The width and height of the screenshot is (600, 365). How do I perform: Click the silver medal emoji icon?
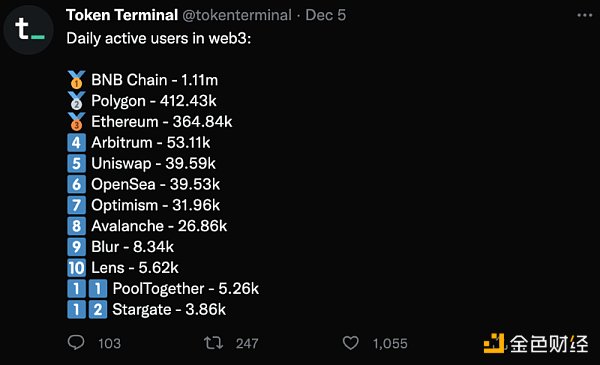click(76, 101)
